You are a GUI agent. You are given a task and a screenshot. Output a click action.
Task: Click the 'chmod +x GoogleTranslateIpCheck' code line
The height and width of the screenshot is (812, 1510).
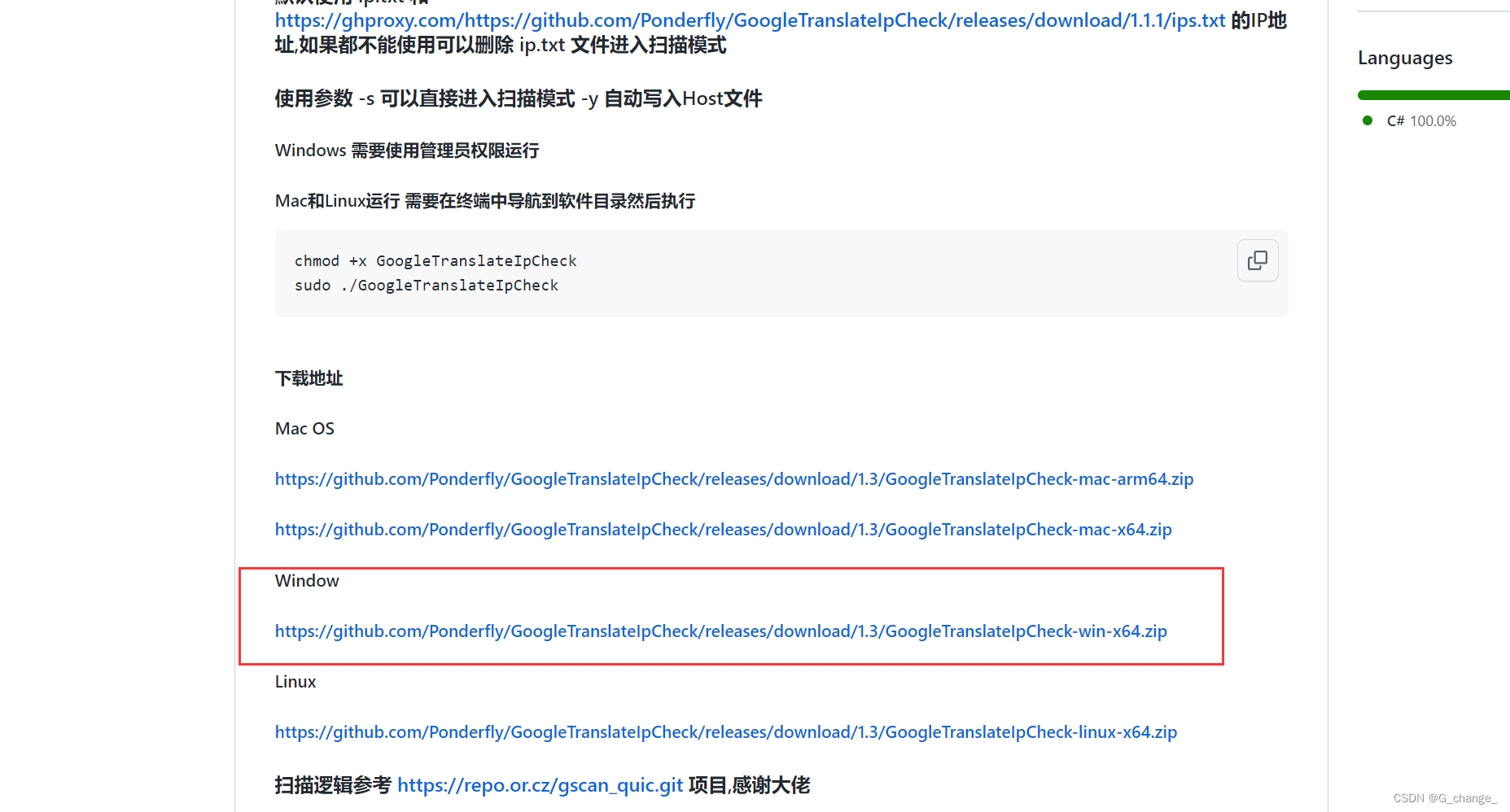click(435, 261)
